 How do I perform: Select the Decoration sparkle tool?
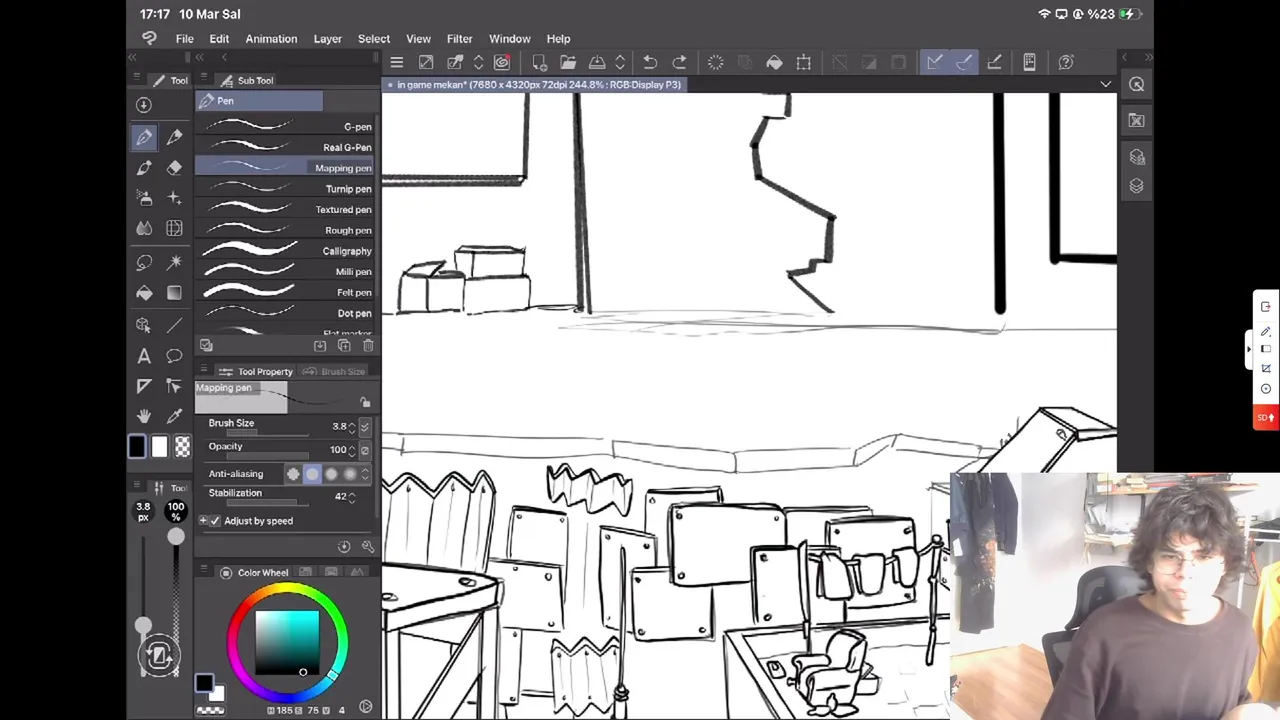coord(175,198)
